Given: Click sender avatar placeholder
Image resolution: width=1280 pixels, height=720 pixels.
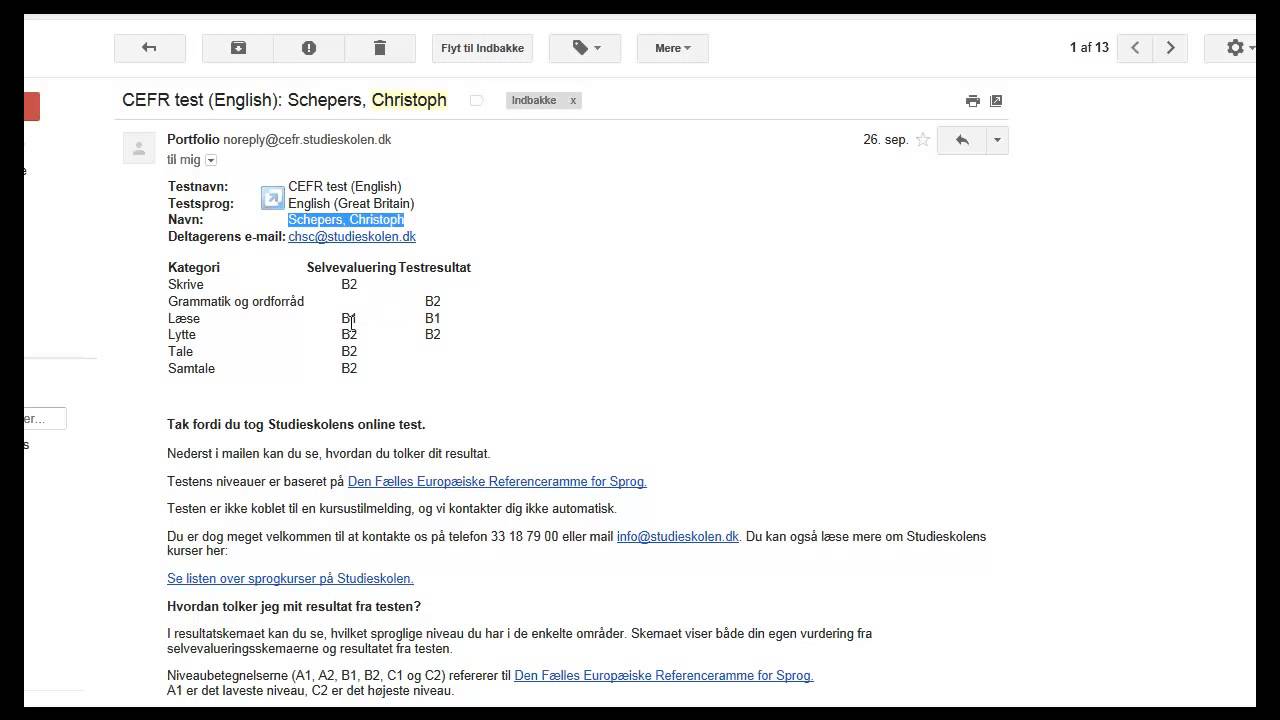Looking at the screenshot, I should coord(139,148).
